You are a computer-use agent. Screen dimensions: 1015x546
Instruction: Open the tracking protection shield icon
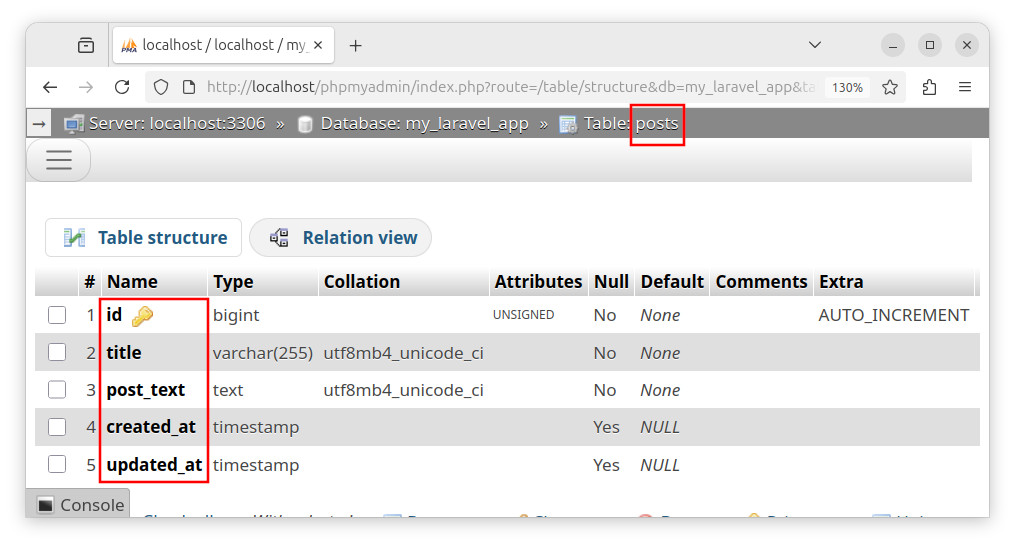(x=161, y=87)
